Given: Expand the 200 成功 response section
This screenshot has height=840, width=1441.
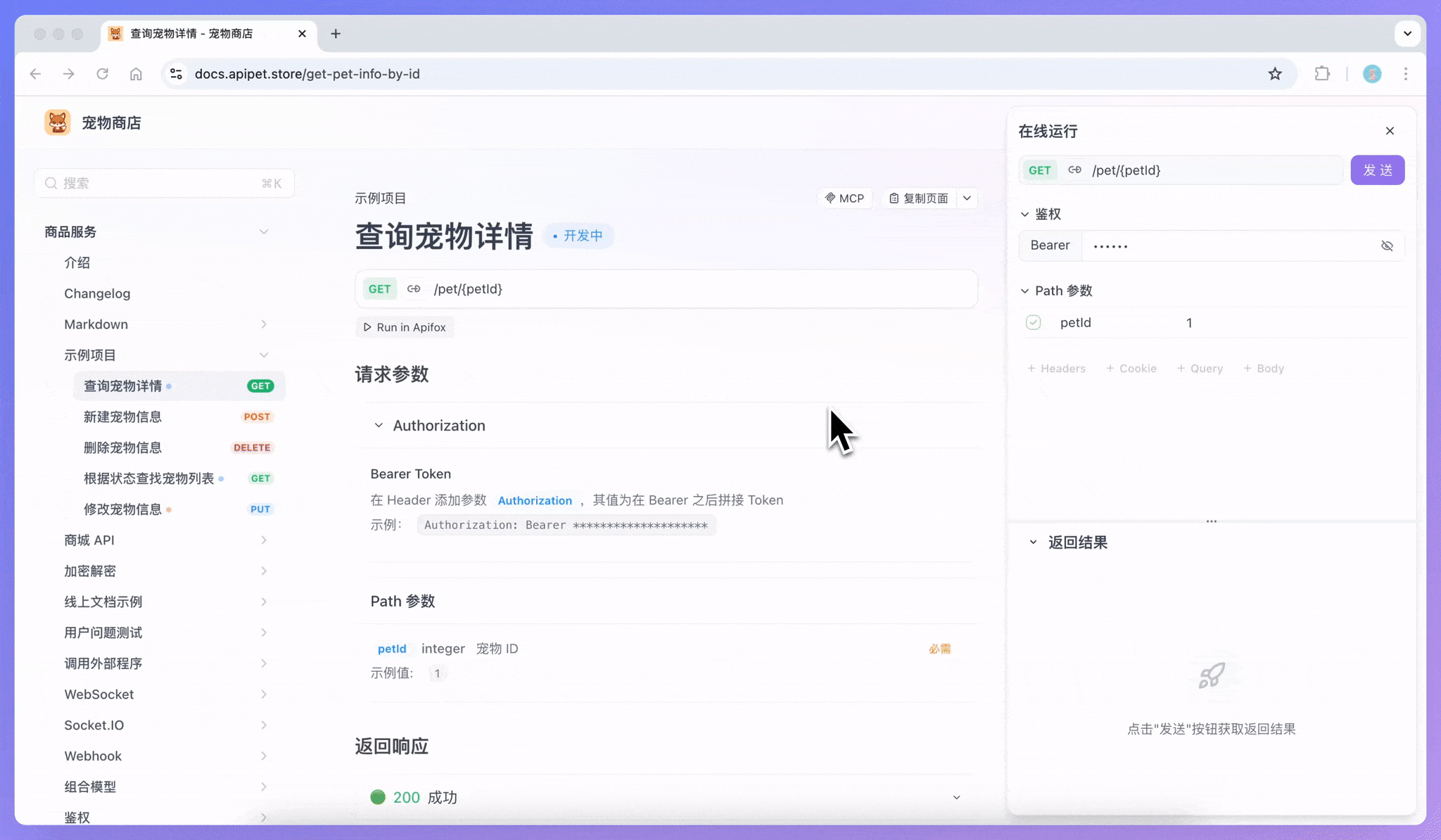Looking at the screenshot, I should [956, 797].
